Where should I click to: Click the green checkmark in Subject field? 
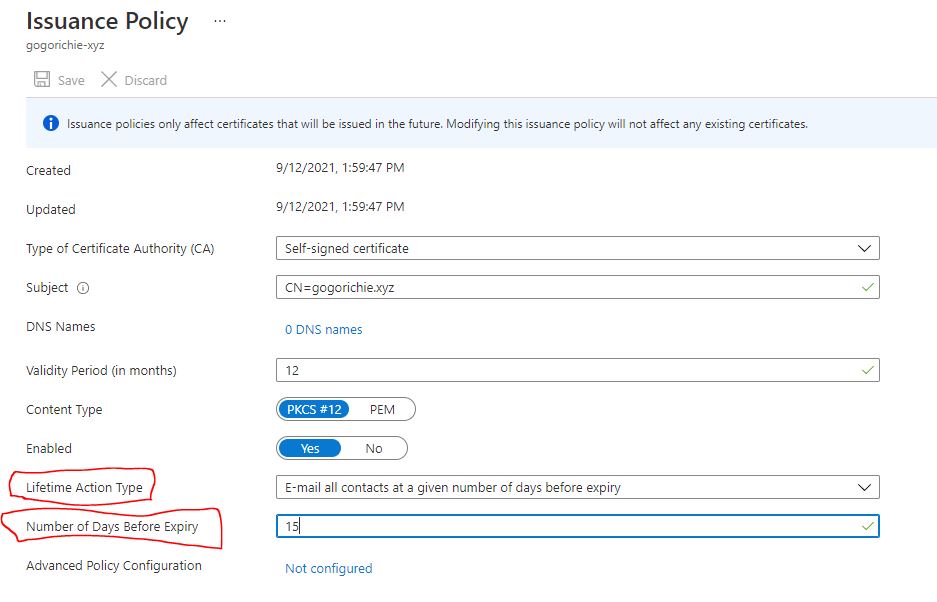pyautogui.click(x=868, y=288)
